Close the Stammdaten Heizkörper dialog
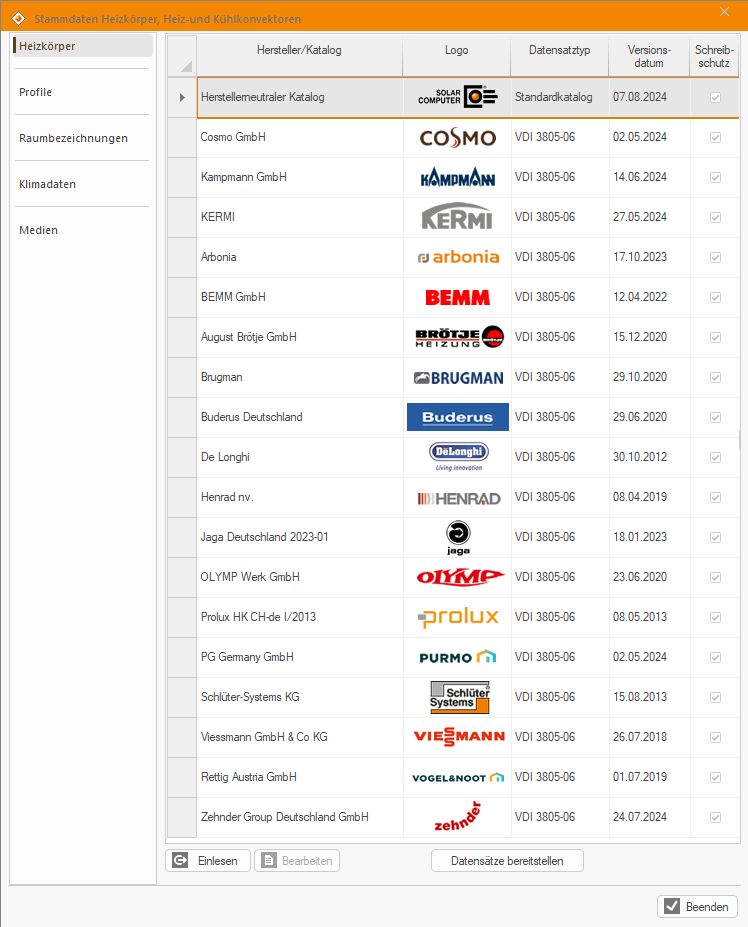Screen dimensions: 748x927 click(x=724, y=12)
